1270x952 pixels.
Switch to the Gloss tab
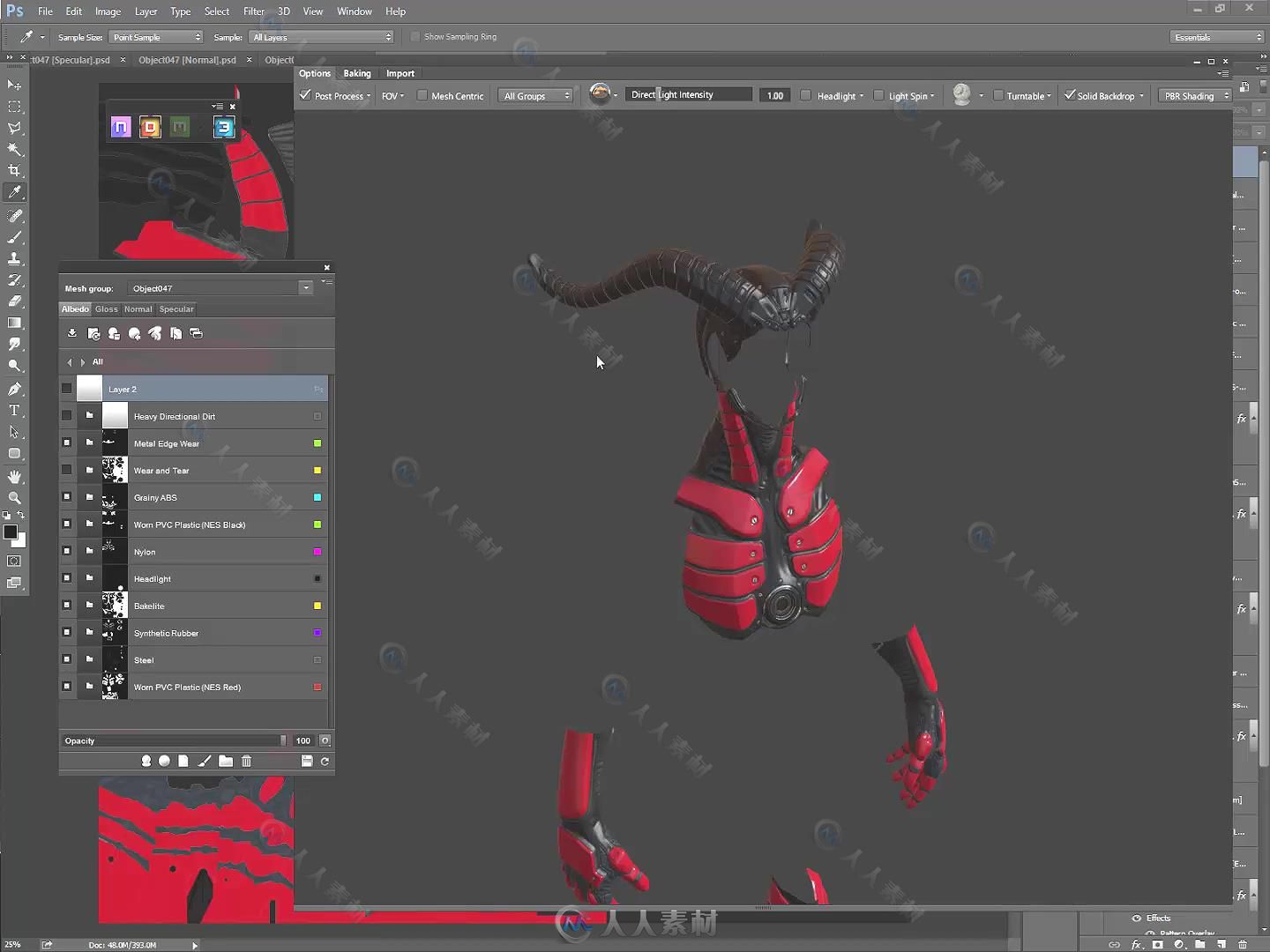pyautogui.click(x=107, y=309)
